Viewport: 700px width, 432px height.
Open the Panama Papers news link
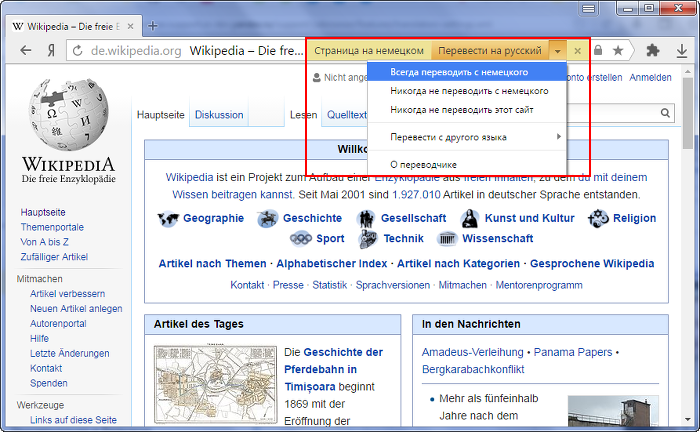pos(573,352)
